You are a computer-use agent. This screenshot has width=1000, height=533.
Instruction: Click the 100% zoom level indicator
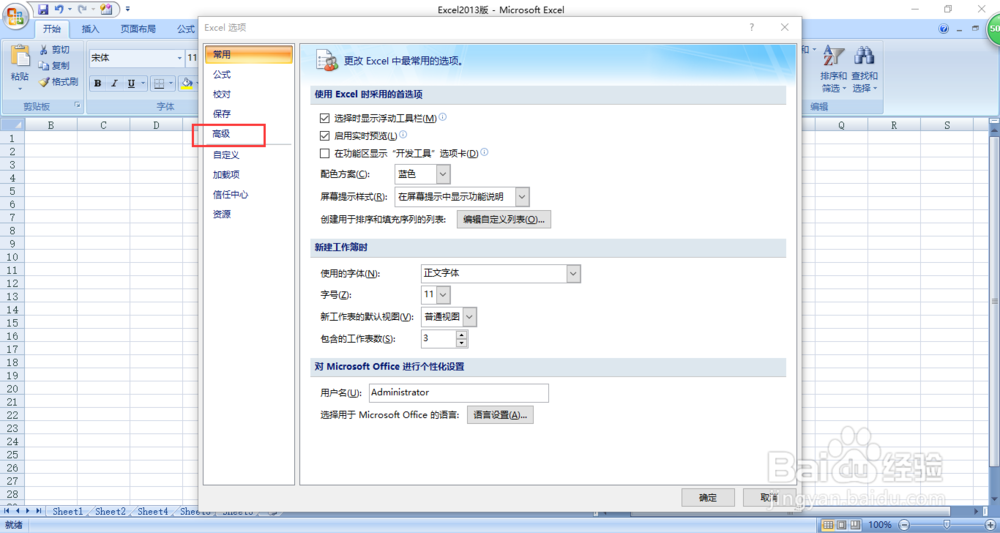tap(880, 525)
